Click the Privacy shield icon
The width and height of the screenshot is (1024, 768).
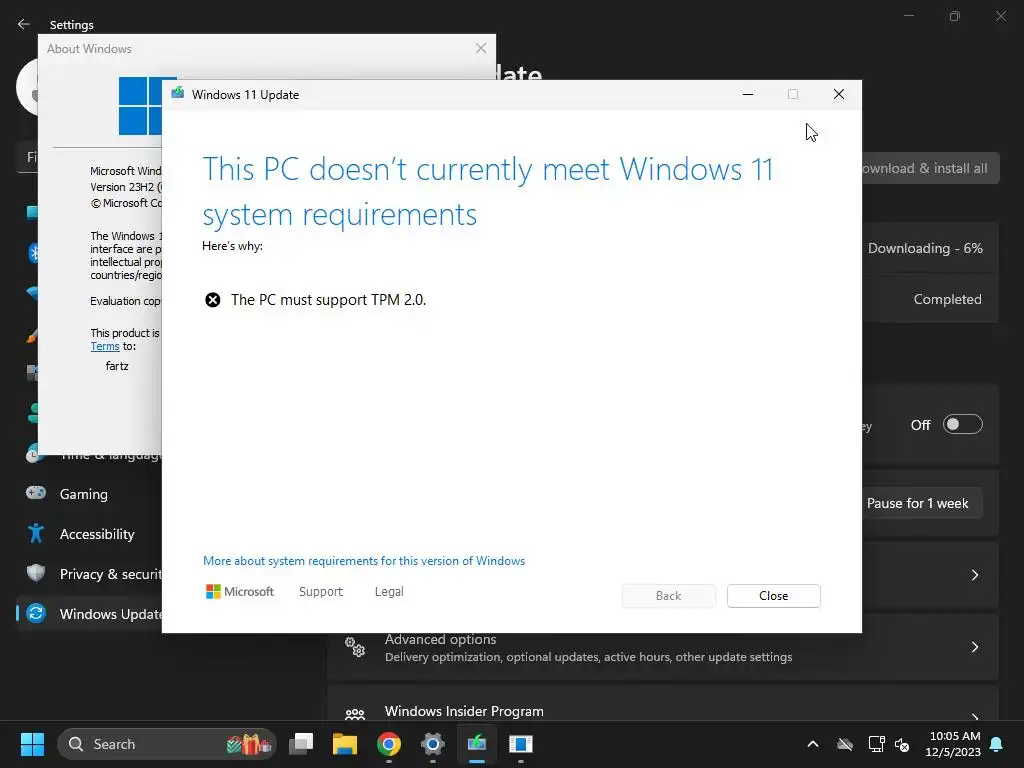[36, 573]
